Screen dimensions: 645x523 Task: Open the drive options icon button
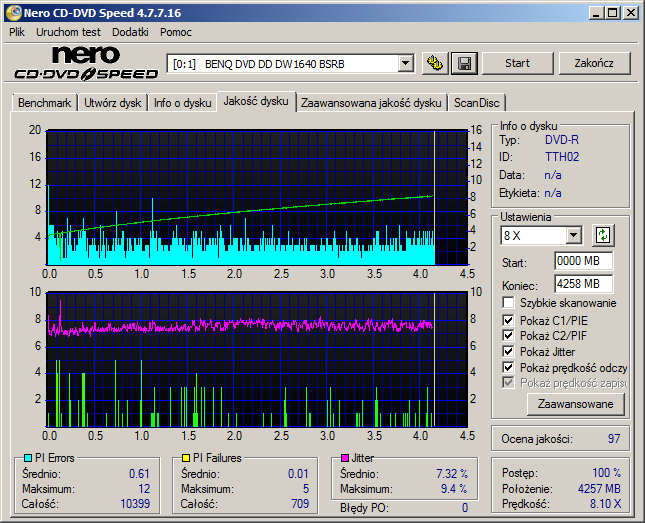click(x=435, y=63)
